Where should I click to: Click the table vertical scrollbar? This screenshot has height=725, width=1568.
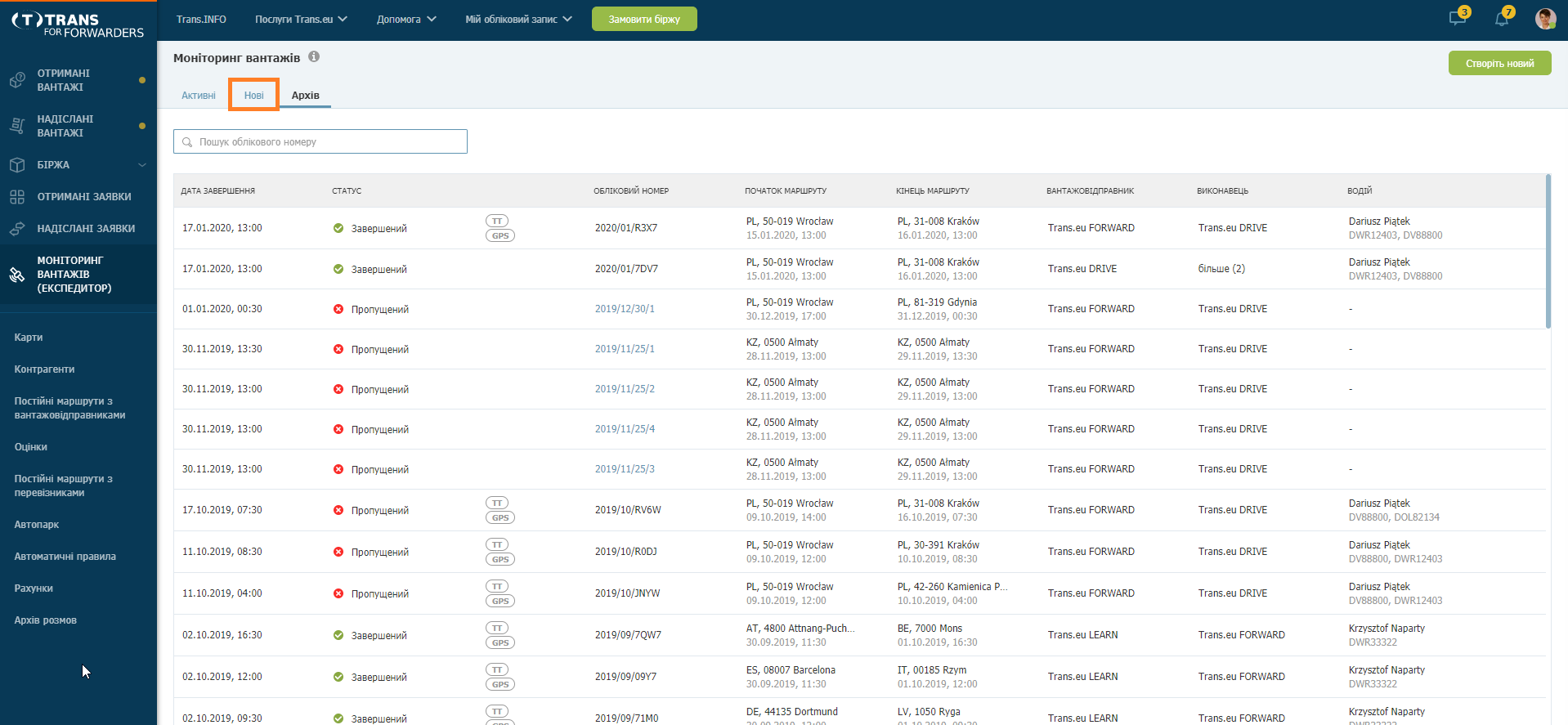[x=1548, y=251]
